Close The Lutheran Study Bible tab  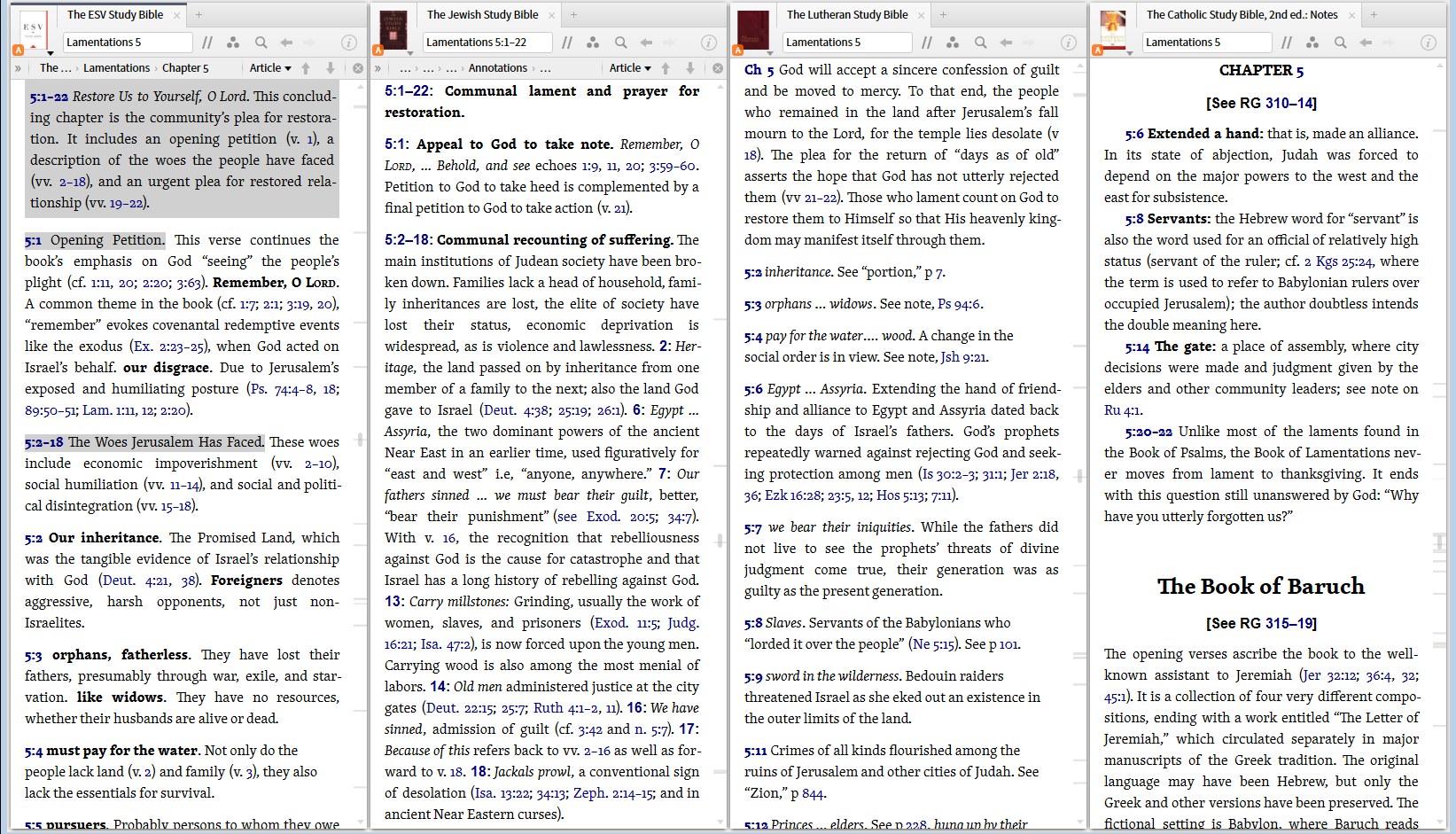(923, 15)
